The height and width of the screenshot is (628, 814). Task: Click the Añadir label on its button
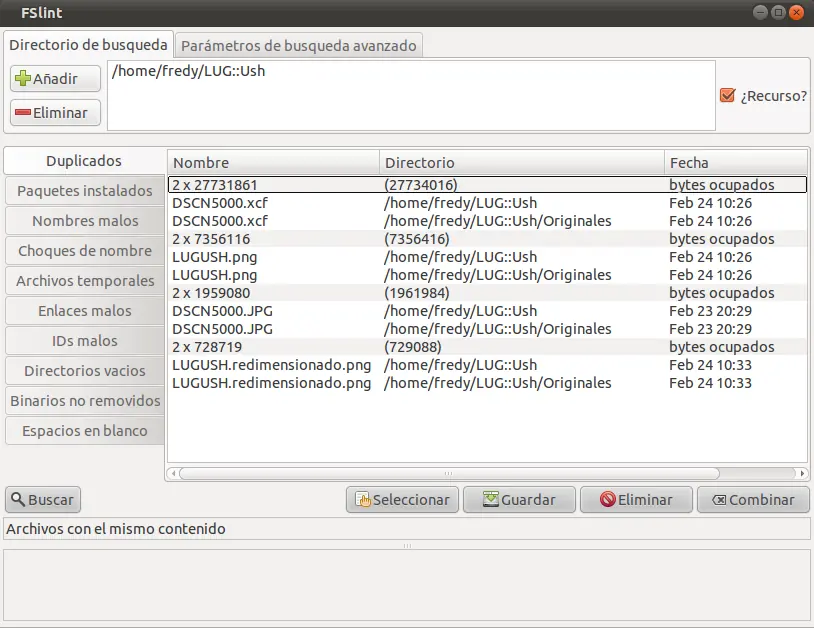click(55, 79)
